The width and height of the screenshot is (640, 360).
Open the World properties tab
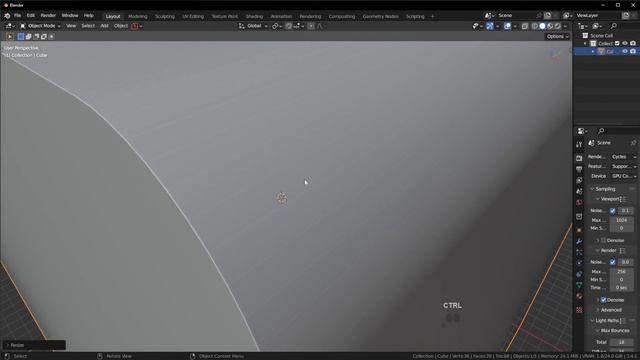point(579,202)
